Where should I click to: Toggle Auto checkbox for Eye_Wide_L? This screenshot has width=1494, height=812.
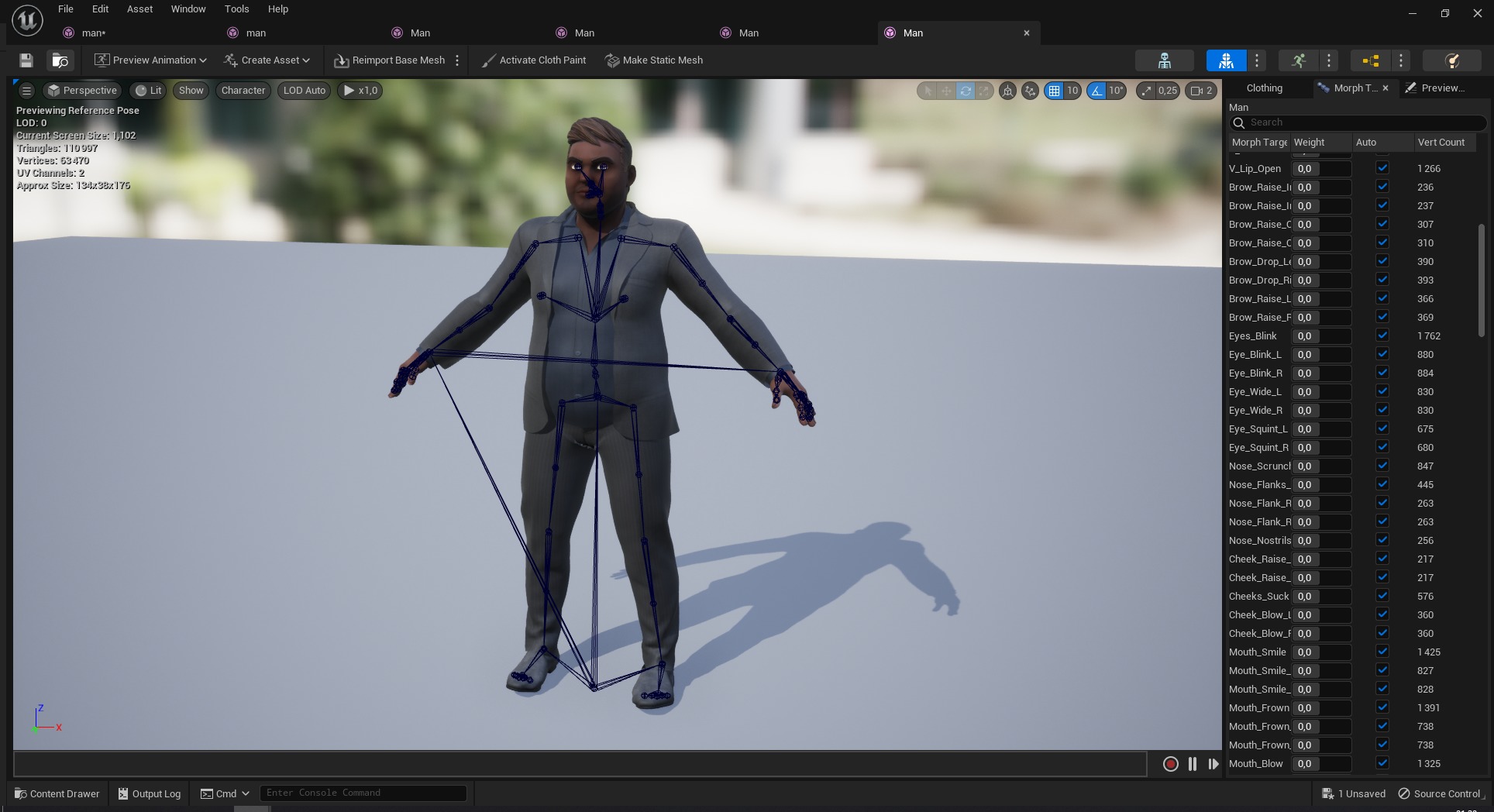(x=1382, y=391)
